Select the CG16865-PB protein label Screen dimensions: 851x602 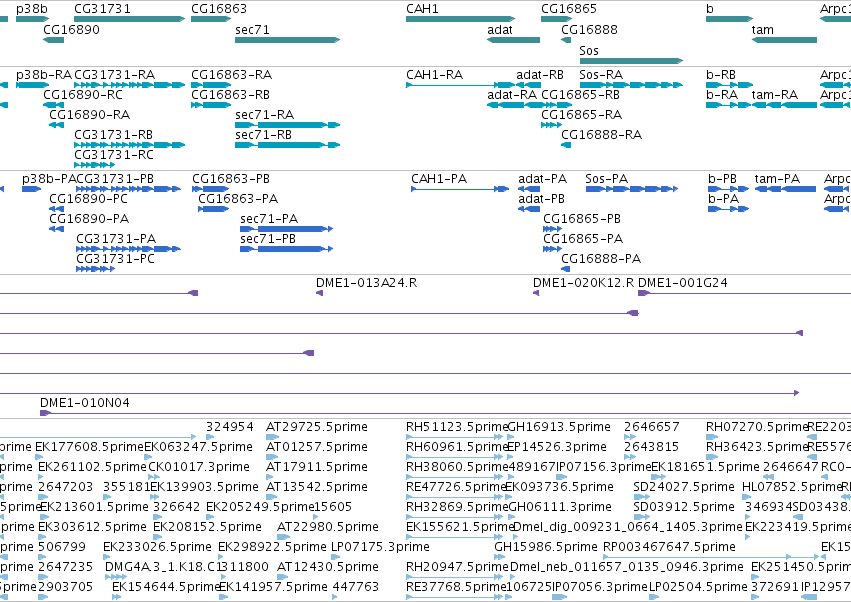pos(582,219)
